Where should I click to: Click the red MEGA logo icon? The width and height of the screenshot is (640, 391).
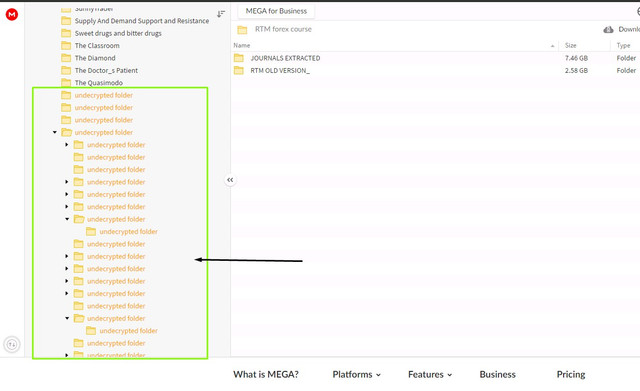(x=12, y=14)
